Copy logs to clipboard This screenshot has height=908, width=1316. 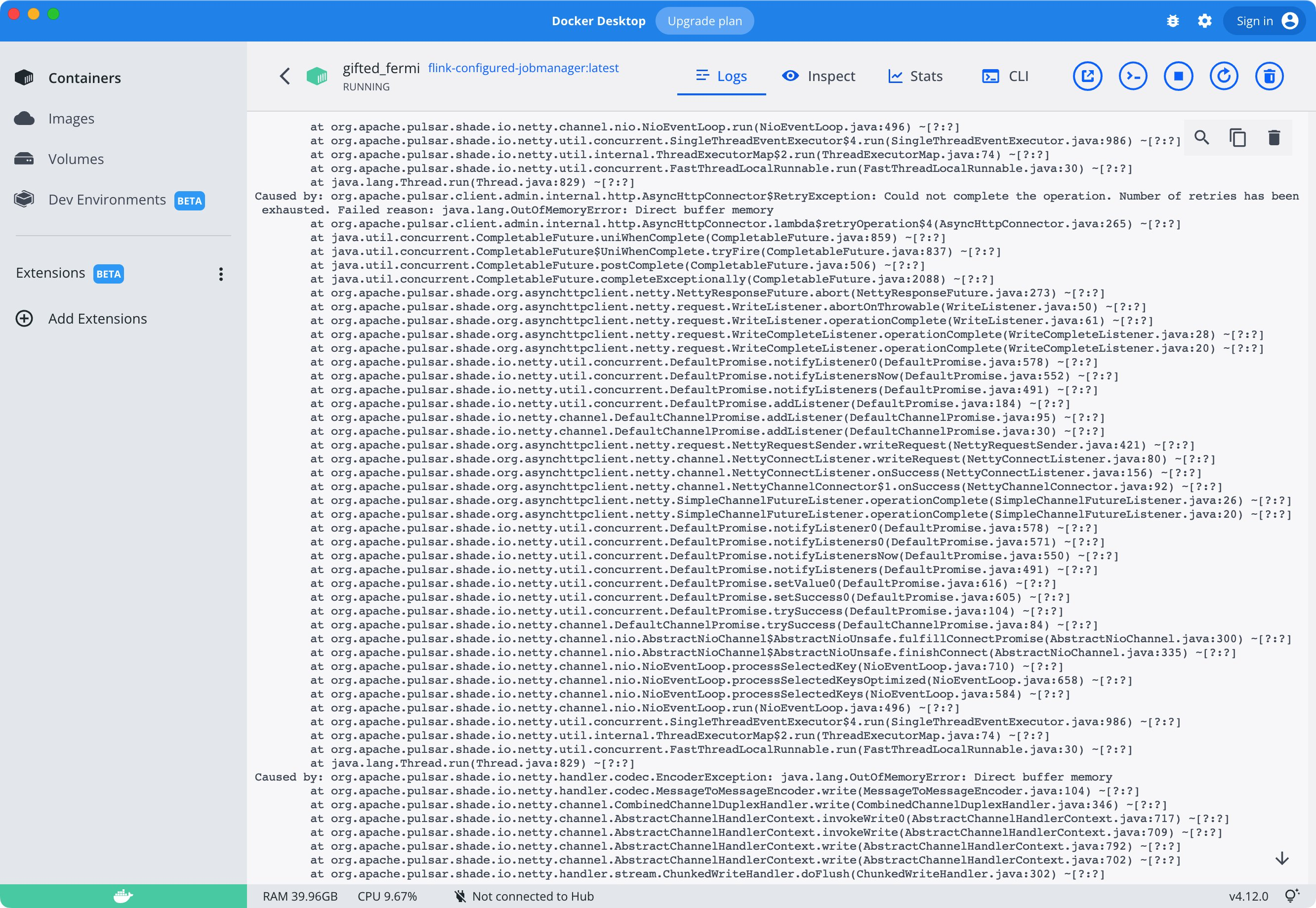pyautogui.click(x=1237, y=138)
